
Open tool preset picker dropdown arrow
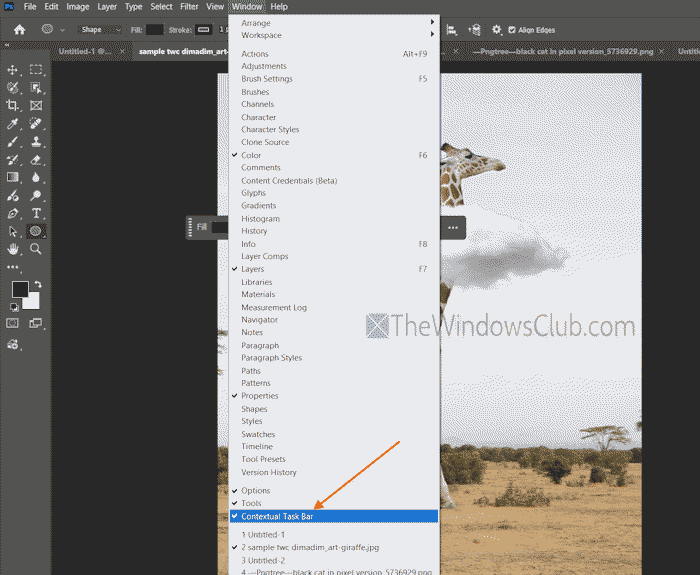[62, 30]
